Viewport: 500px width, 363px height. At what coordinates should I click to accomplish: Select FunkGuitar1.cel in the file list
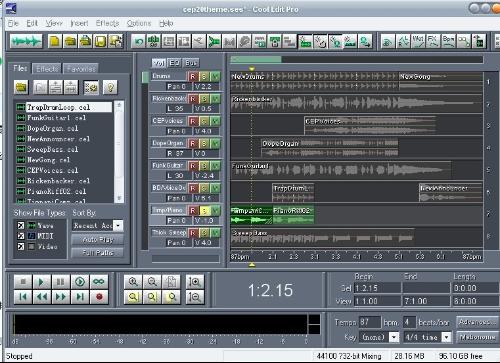[x=57, y=118]
